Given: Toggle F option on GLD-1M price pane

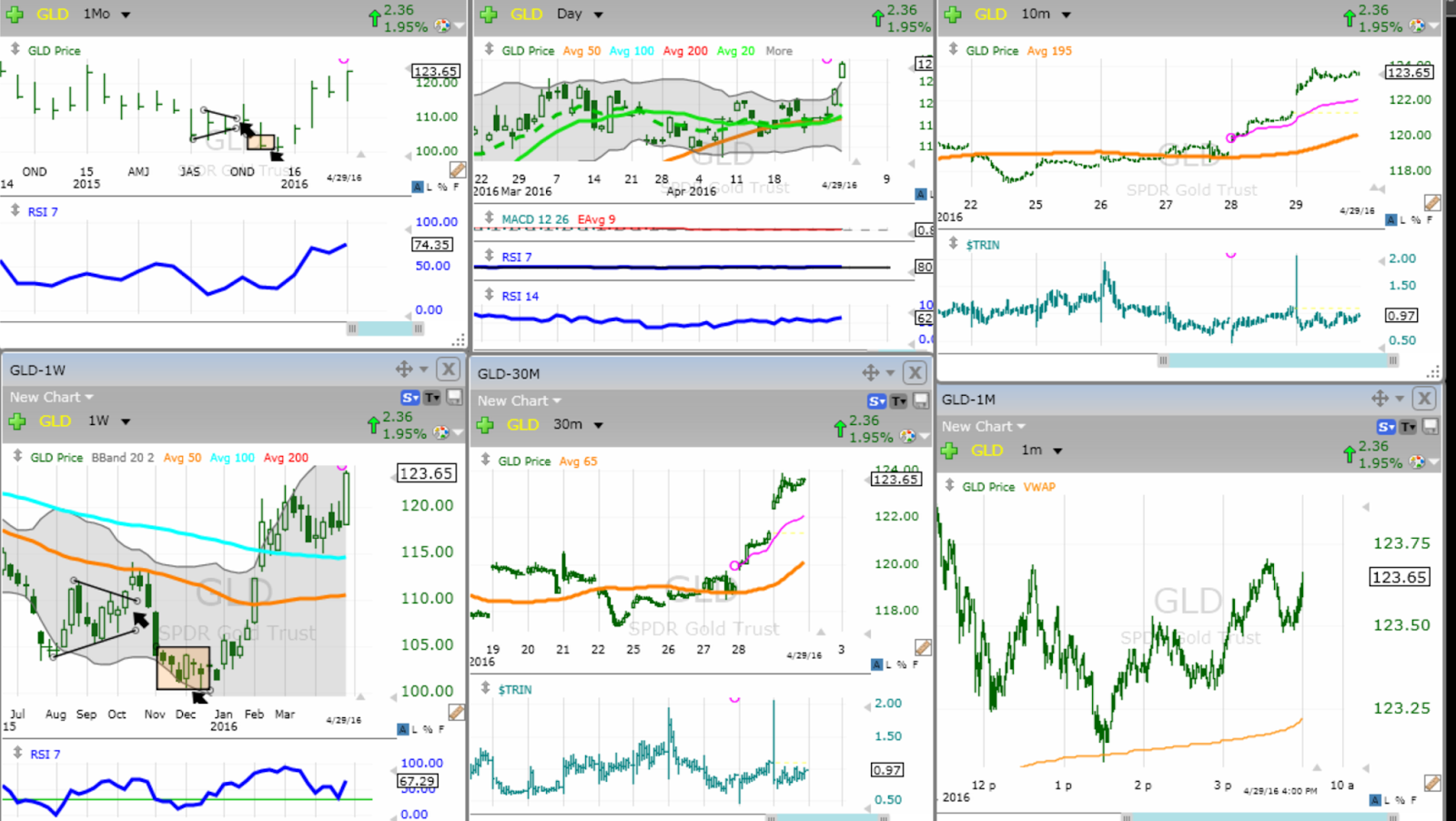Looking at the screenshot, I should 1413,800.
